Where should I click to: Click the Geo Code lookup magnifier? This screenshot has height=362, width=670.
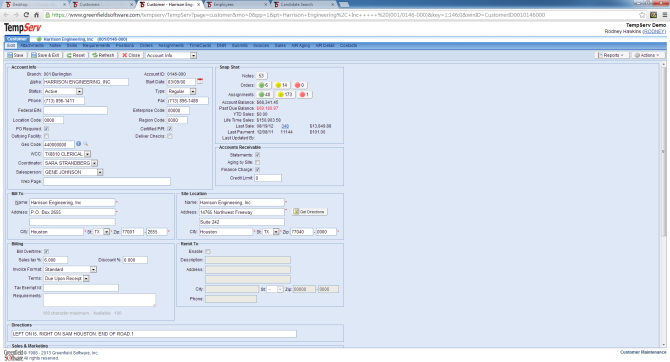pyautogui.click(x=85, y=144)
